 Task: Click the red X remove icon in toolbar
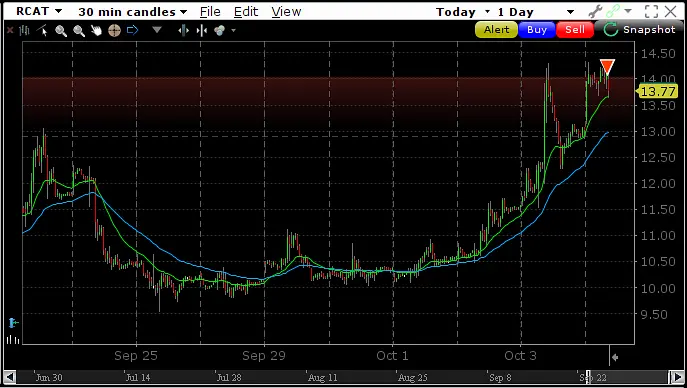tap(10, 30)
